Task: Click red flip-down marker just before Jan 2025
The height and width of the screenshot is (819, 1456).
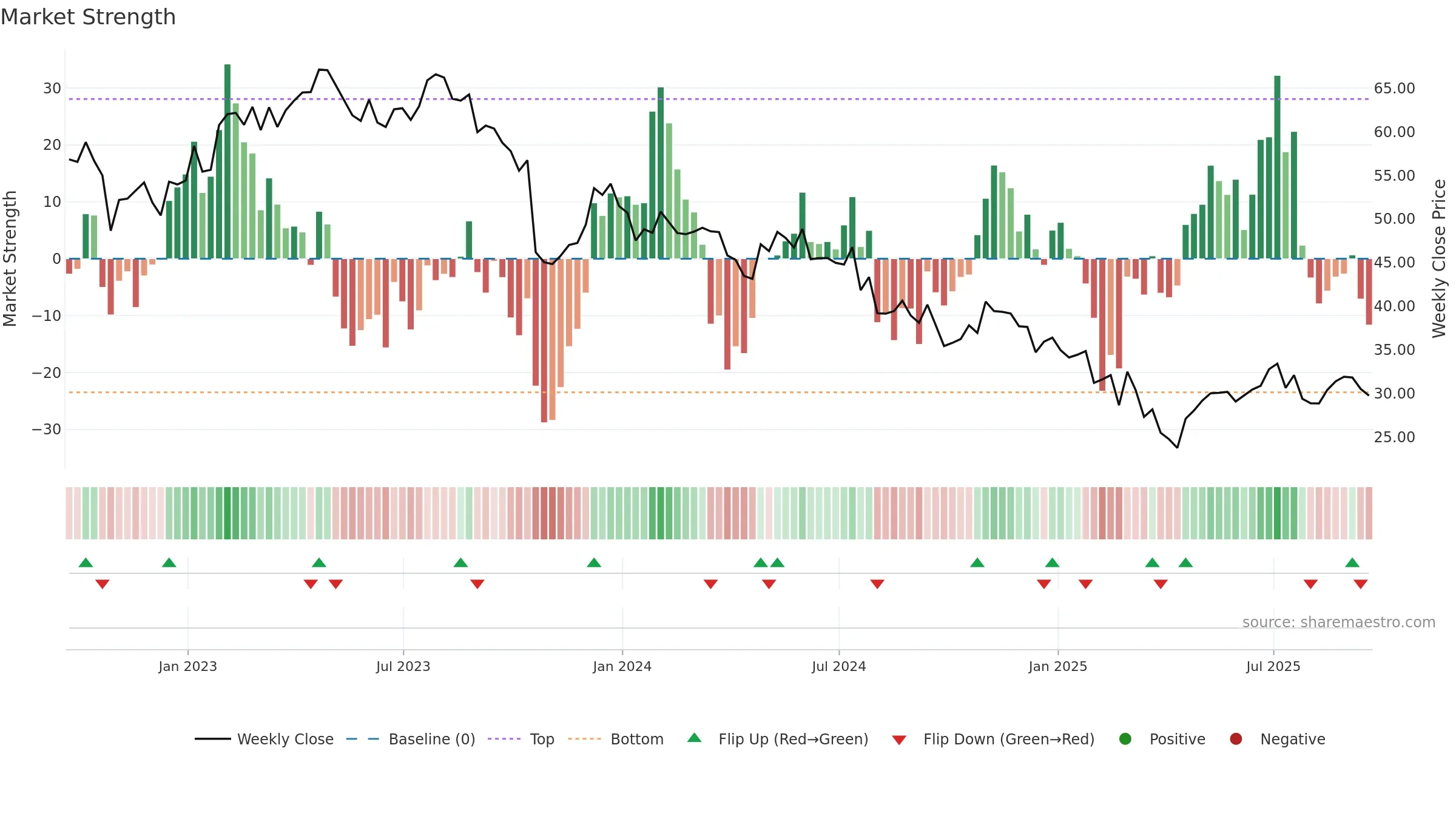Action: point(1044,584)
